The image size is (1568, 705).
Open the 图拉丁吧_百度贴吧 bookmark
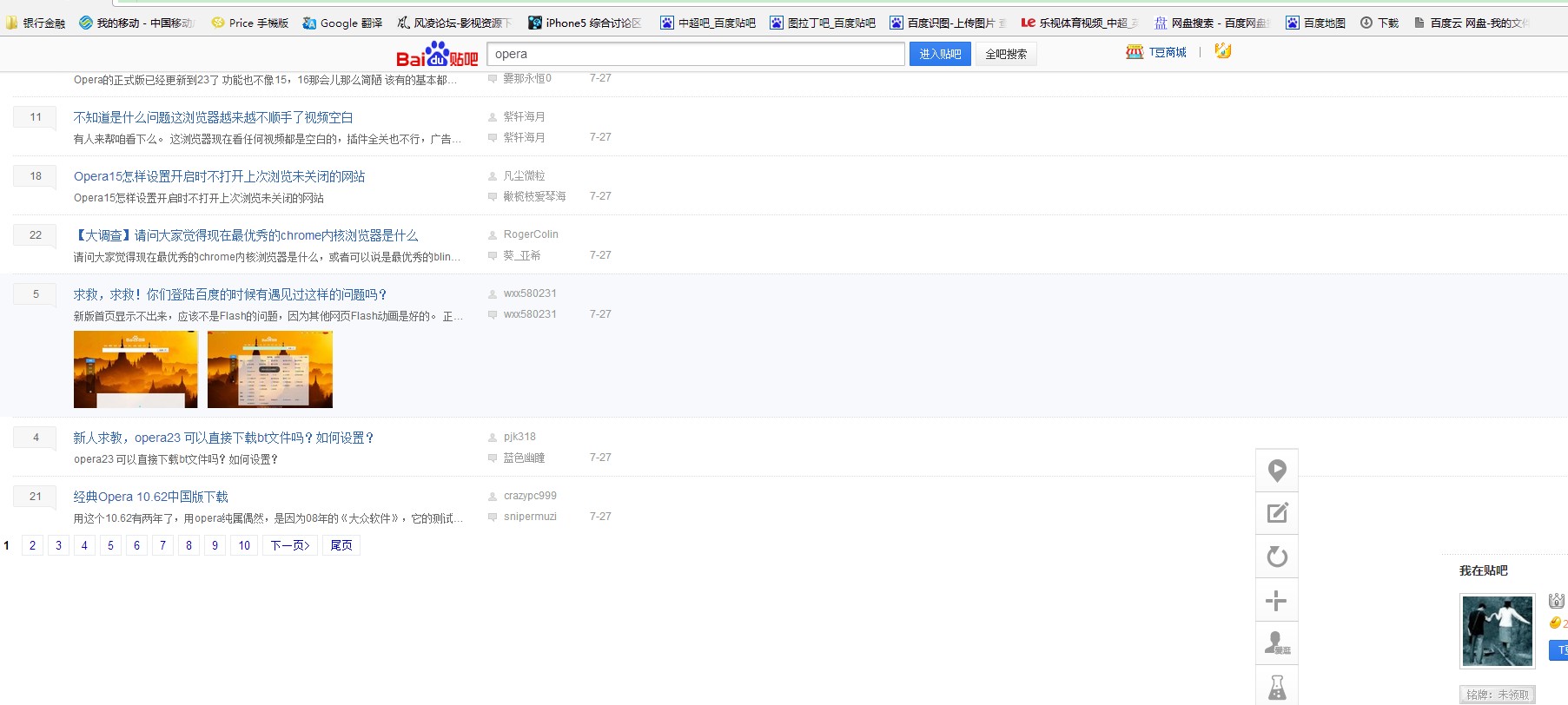(823, 23)
